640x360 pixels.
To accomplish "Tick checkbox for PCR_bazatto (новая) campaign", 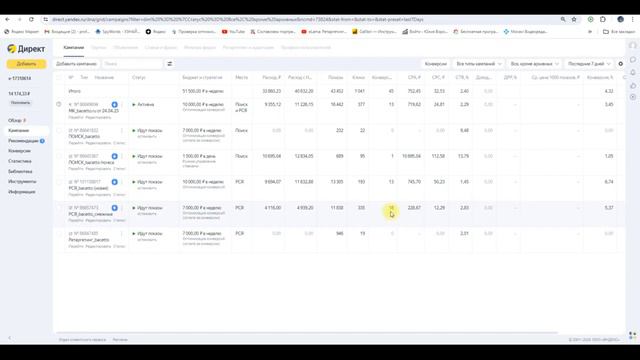I will coord(59,182).
